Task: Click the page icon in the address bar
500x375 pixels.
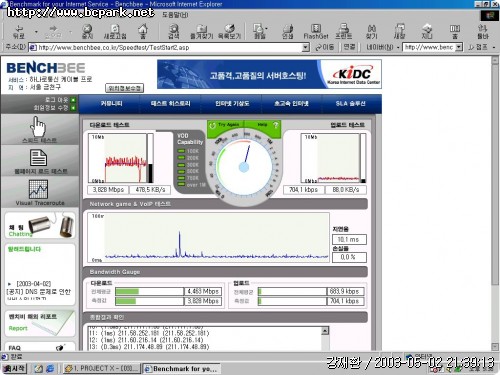Action: [33, 47]
